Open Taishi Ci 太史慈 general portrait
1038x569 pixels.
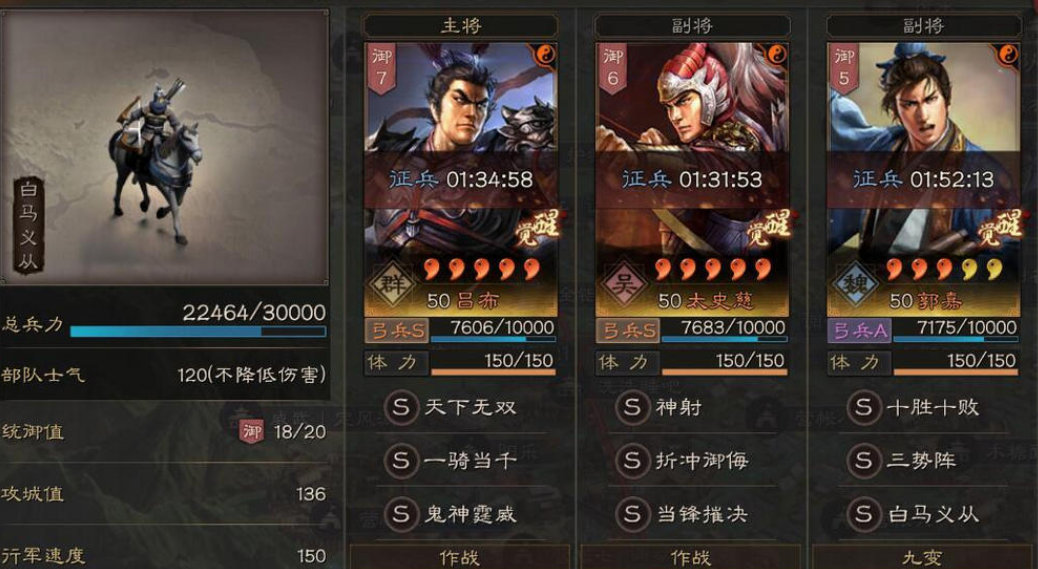tap(692, 179)
